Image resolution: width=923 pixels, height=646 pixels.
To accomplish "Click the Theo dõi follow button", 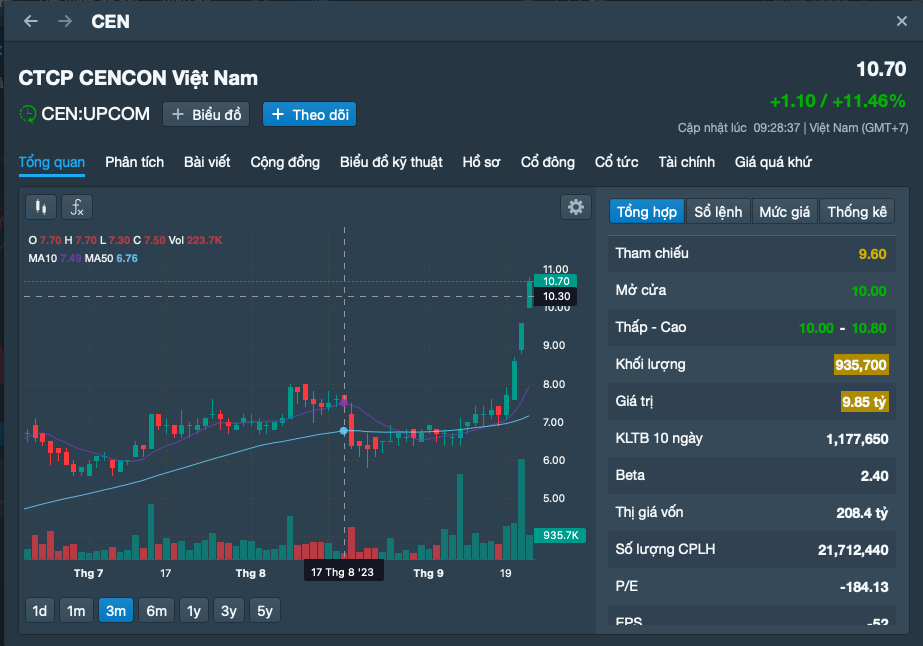I will [310, 114].
